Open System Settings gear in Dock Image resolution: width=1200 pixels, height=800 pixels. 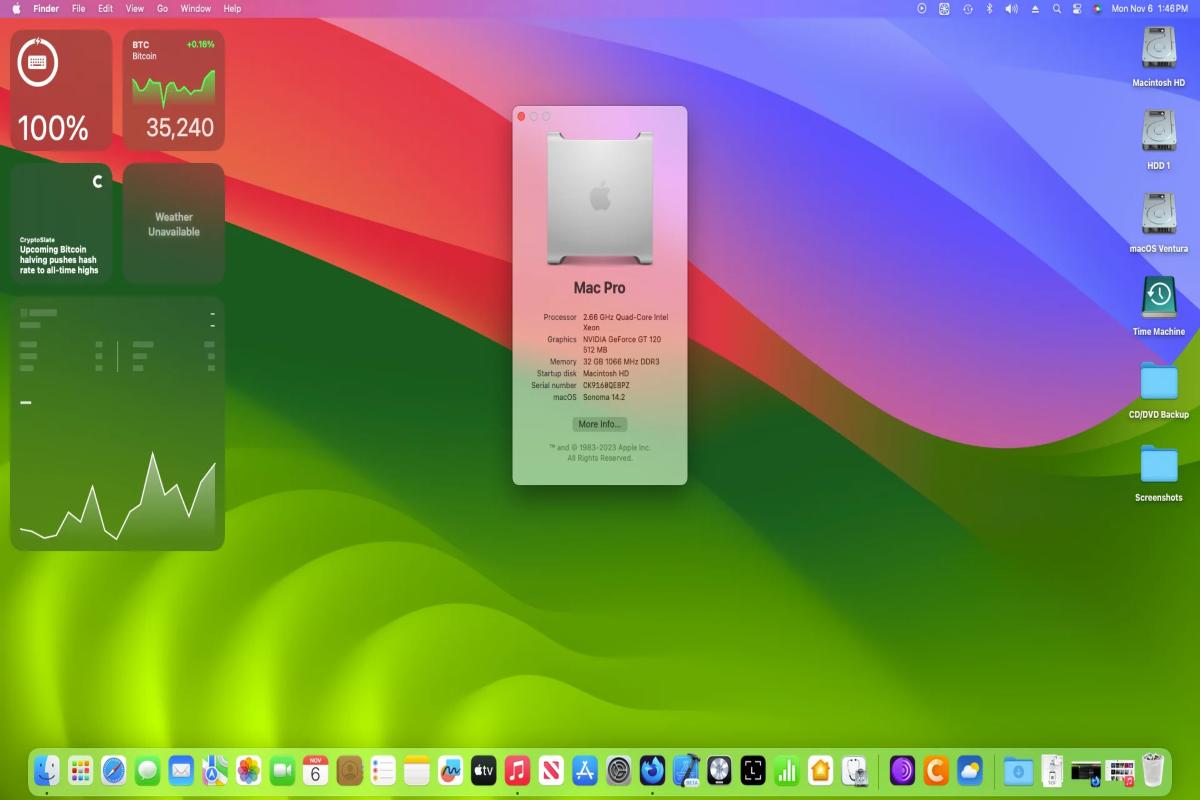pyautogui.click(x=619, y=771)
